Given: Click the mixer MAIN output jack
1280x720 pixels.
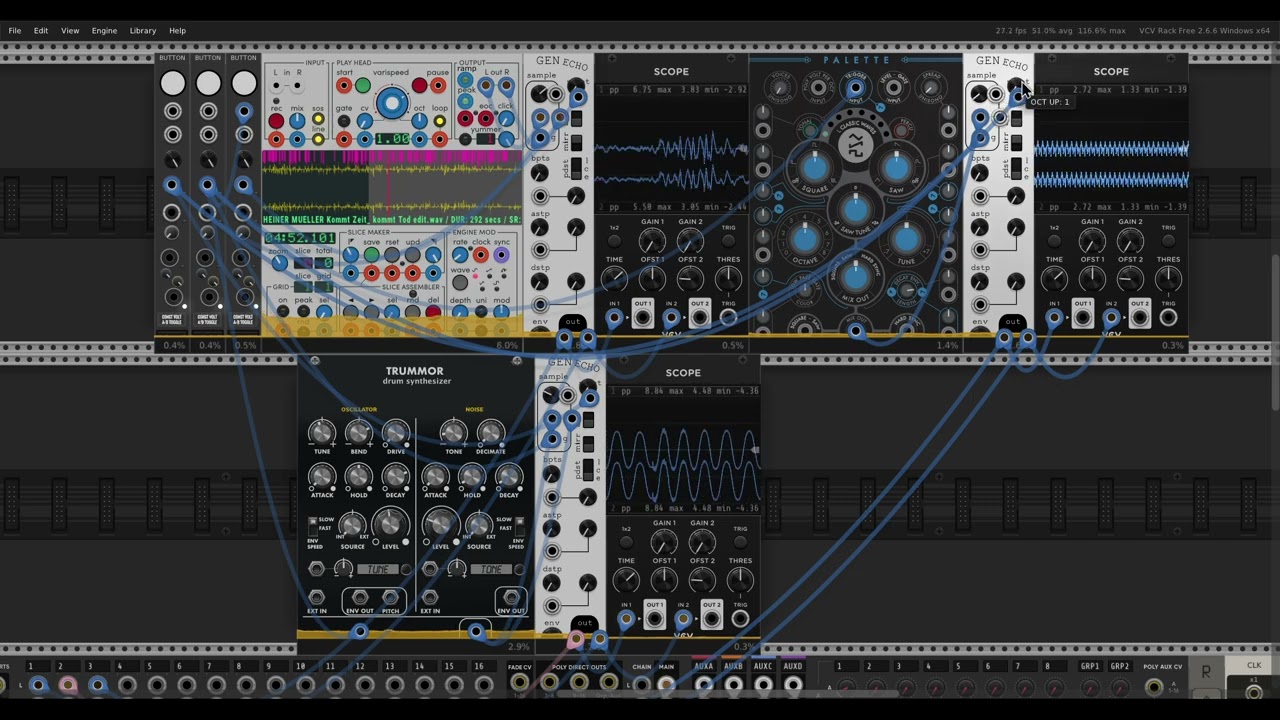Looking at the screenshot, I should [666, 685].
